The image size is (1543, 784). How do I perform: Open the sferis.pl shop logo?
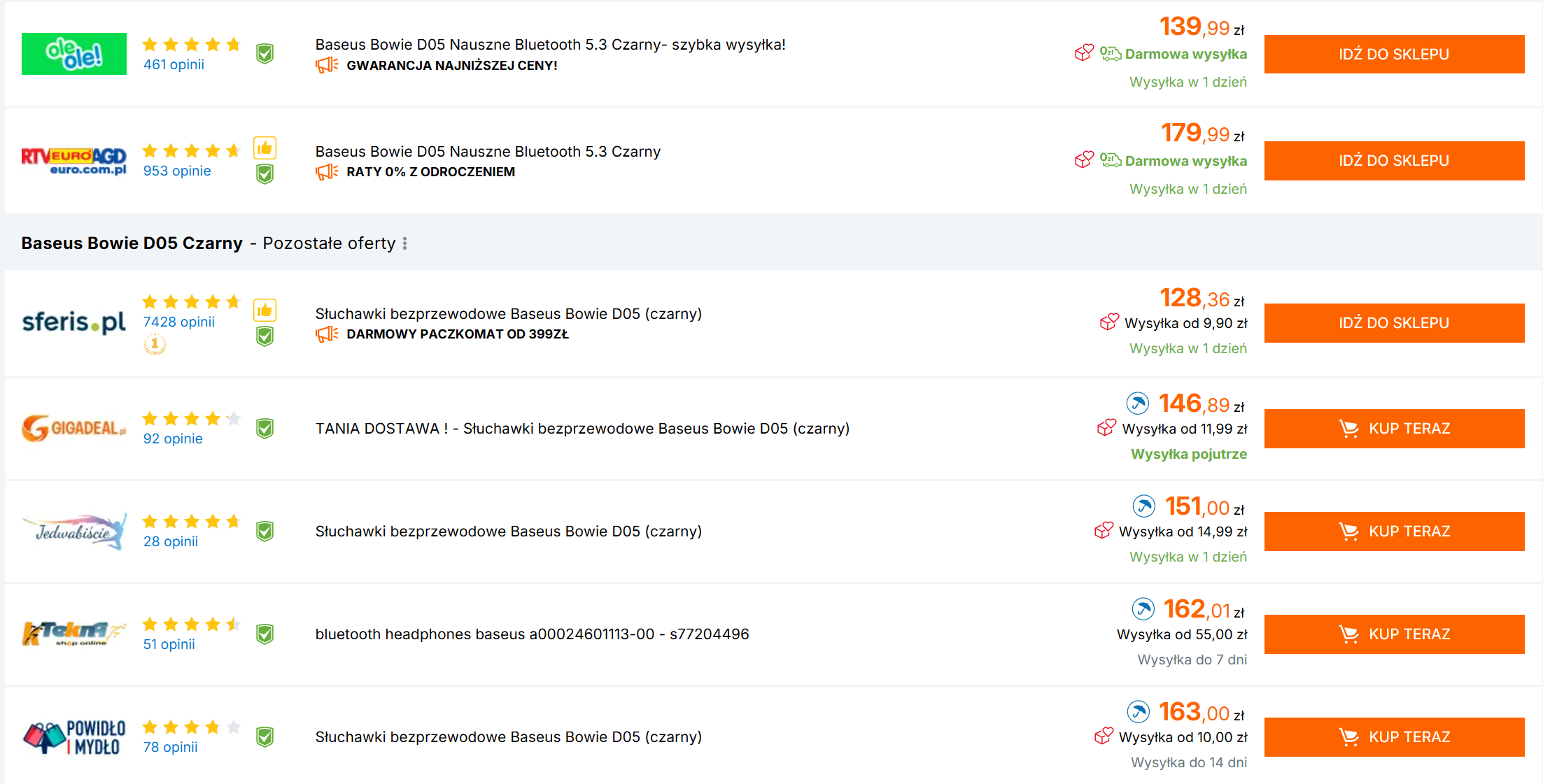click(x=74, y=322)
